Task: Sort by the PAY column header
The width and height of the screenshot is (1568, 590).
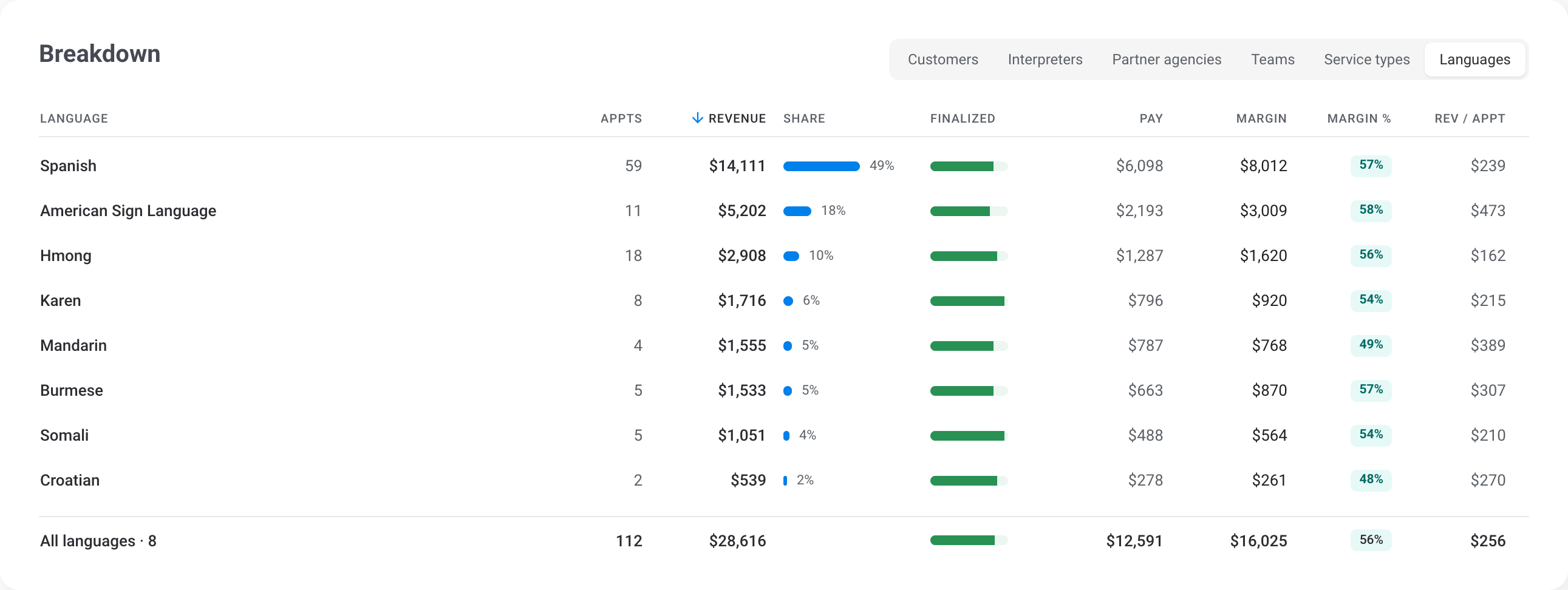Action: (1150, 118)
